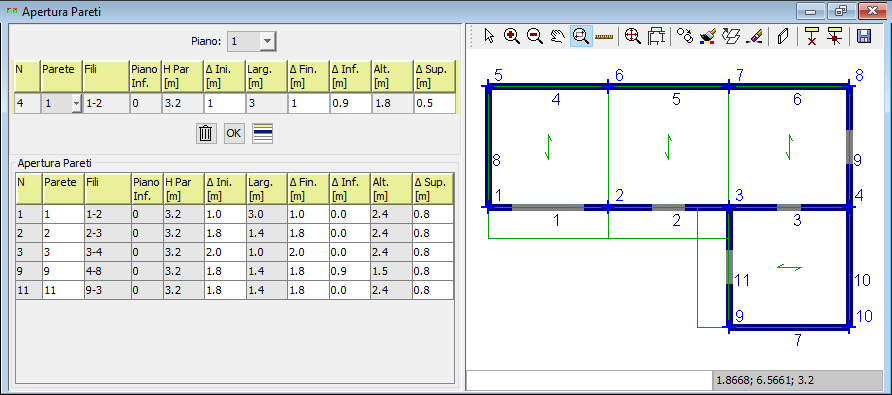This screenshot has height=395, width=892.
Task: Click the striped lines icon beside OK
Action: tap(263, 133)
